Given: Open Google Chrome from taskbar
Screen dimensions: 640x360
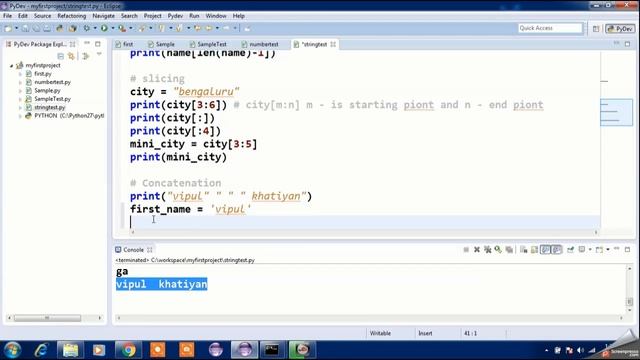Looking at the screenshot, I should pyautogui.click(x=128, y=350).
